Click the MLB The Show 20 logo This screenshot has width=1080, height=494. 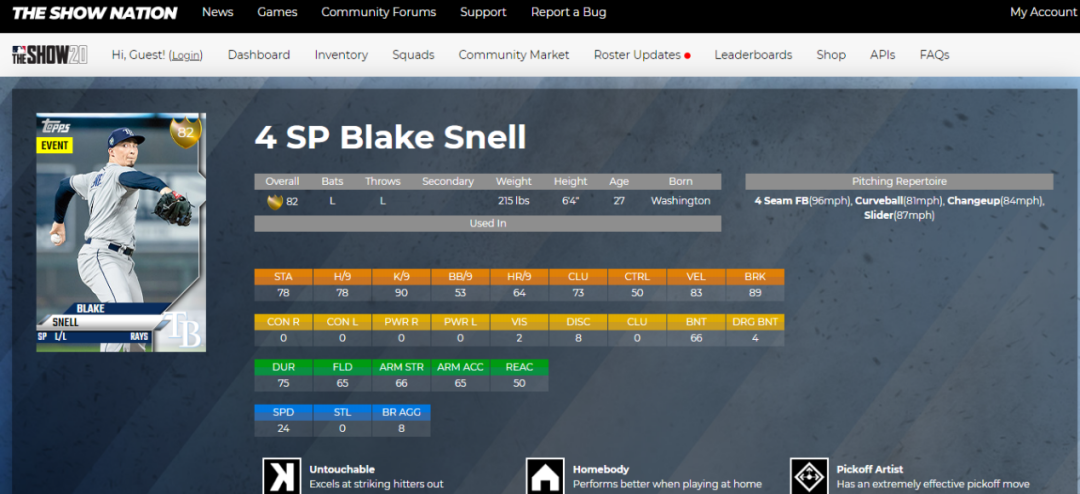click(49, 55)
